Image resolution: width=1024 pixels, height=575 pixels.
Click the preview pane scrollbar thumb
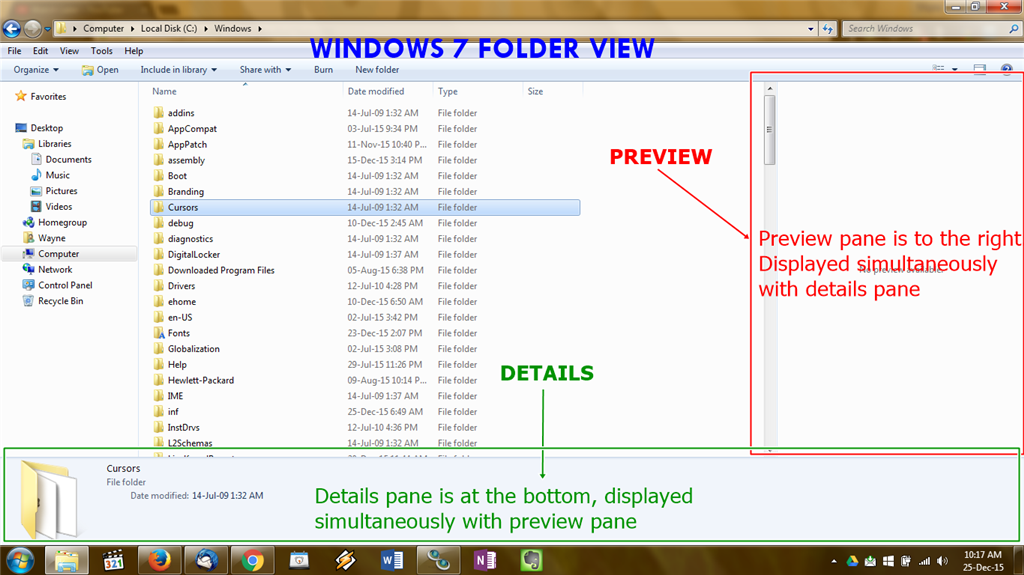click(769, 129)
